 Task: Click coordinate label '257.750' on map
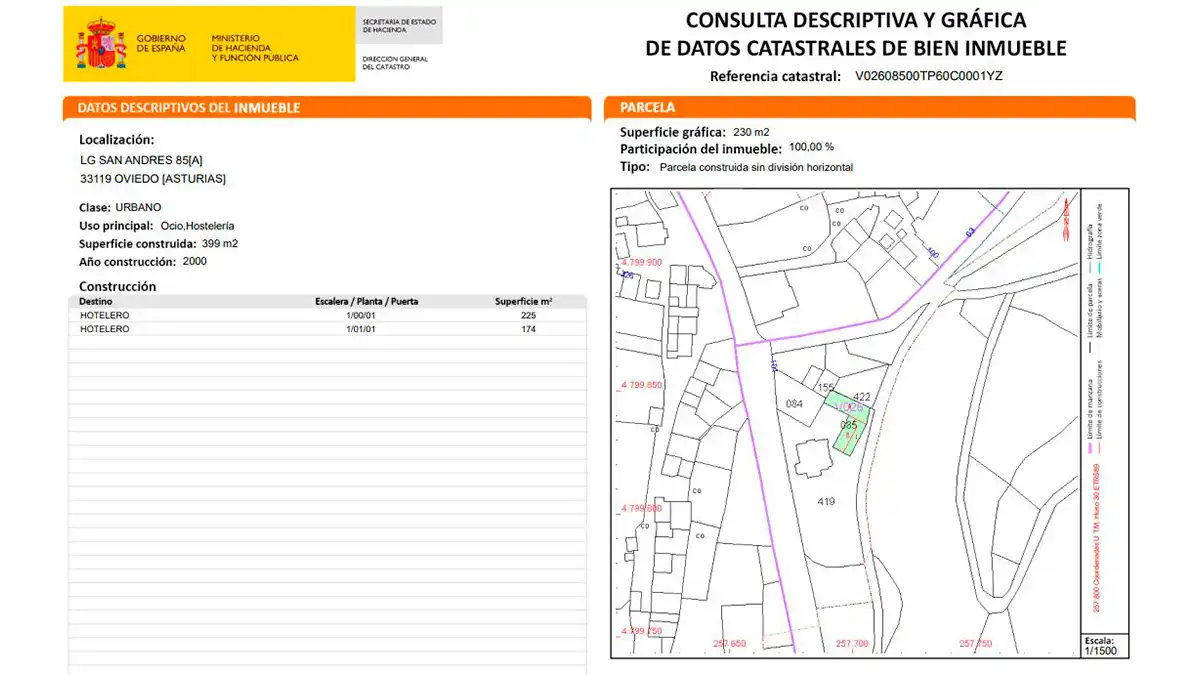(x=975, y=643)
